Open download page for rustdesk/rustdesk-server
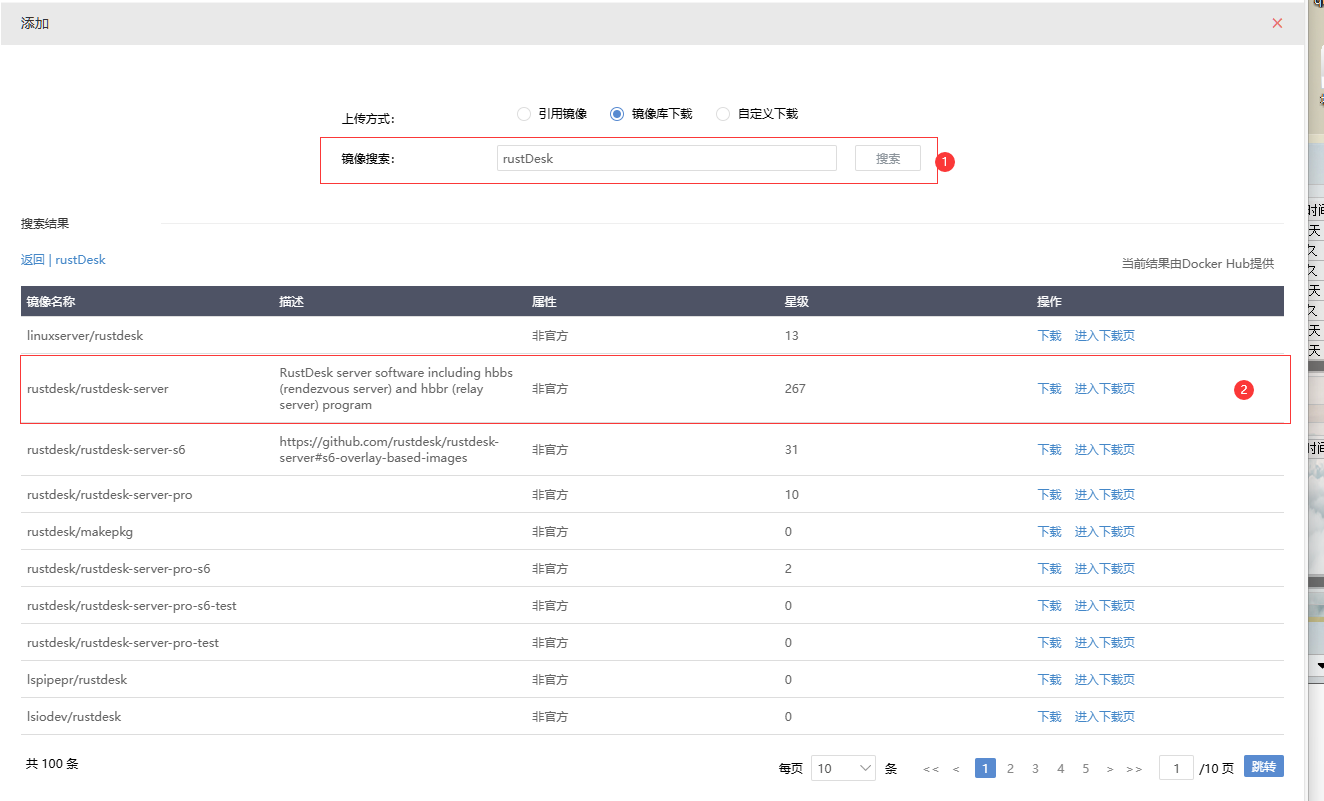This screenshot has height=801, width=1324. [x=1104, y=389]
